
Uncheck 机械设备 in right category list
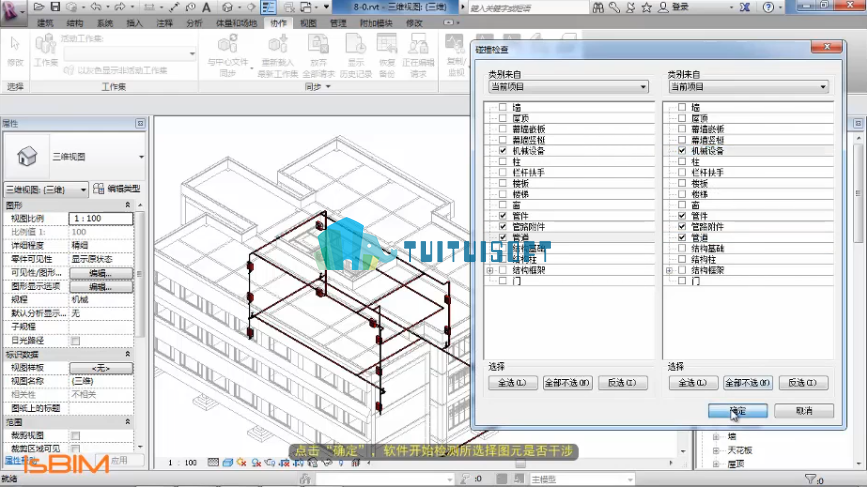pyautogui.click(x=682, y=150)
